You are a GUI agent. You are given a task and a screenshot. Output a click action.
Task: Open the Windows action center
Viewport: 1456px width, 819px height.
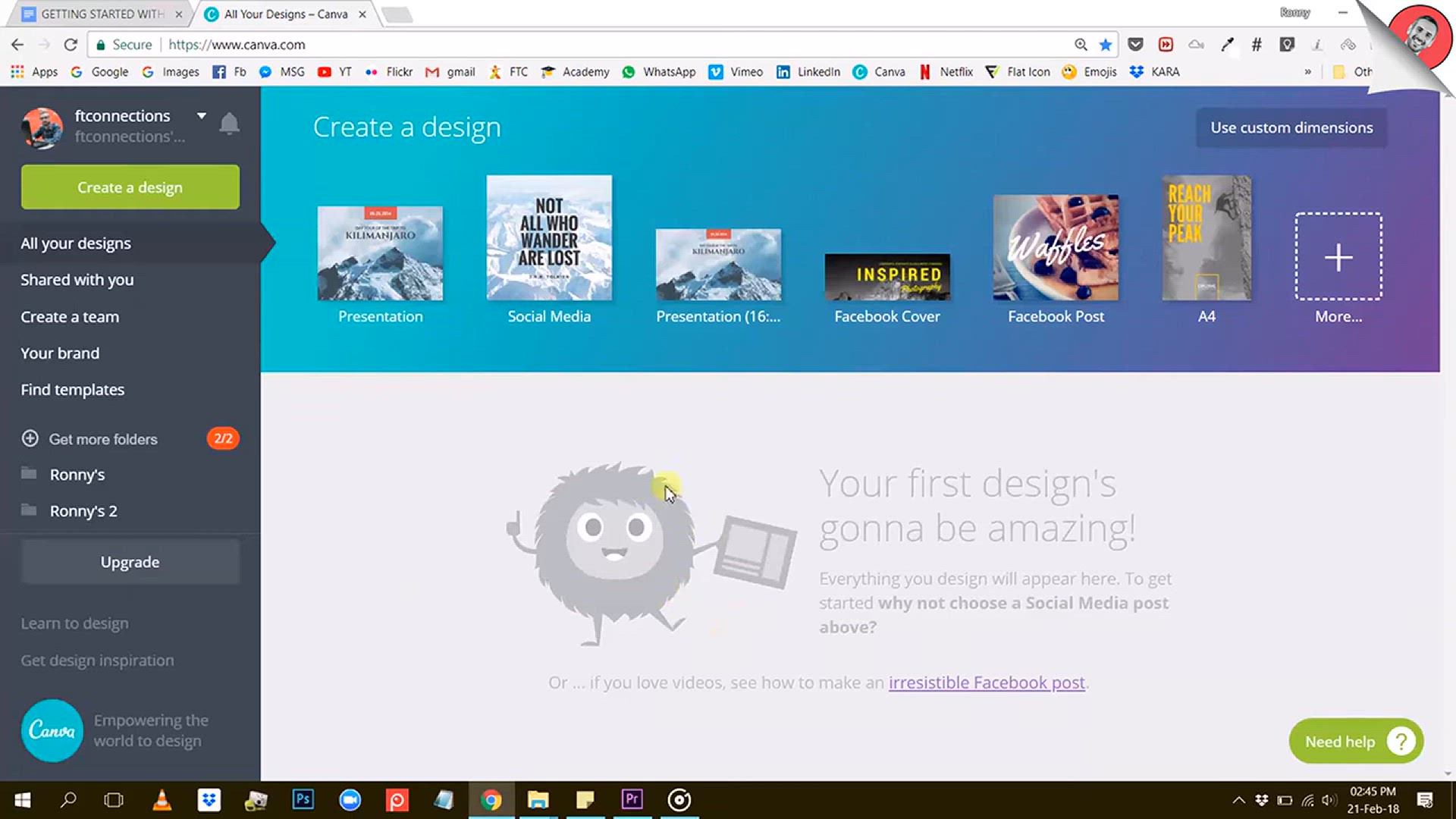(1425, 800)
